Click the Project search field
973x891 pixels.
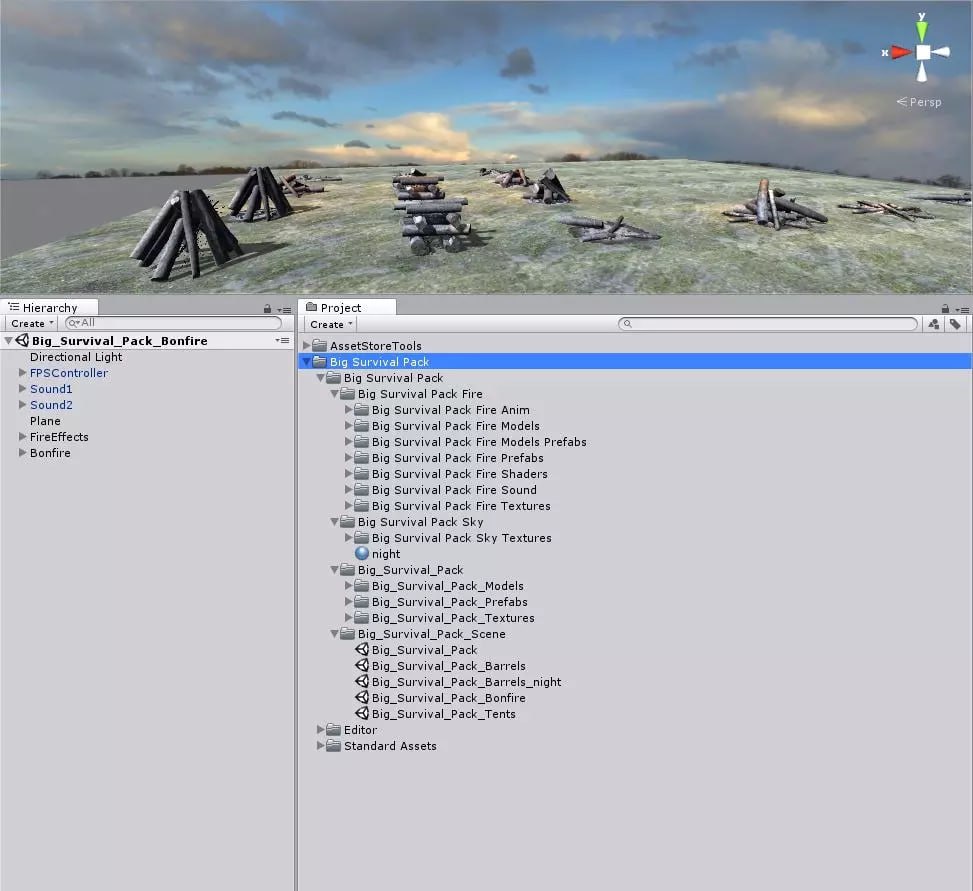click(770, 324)
